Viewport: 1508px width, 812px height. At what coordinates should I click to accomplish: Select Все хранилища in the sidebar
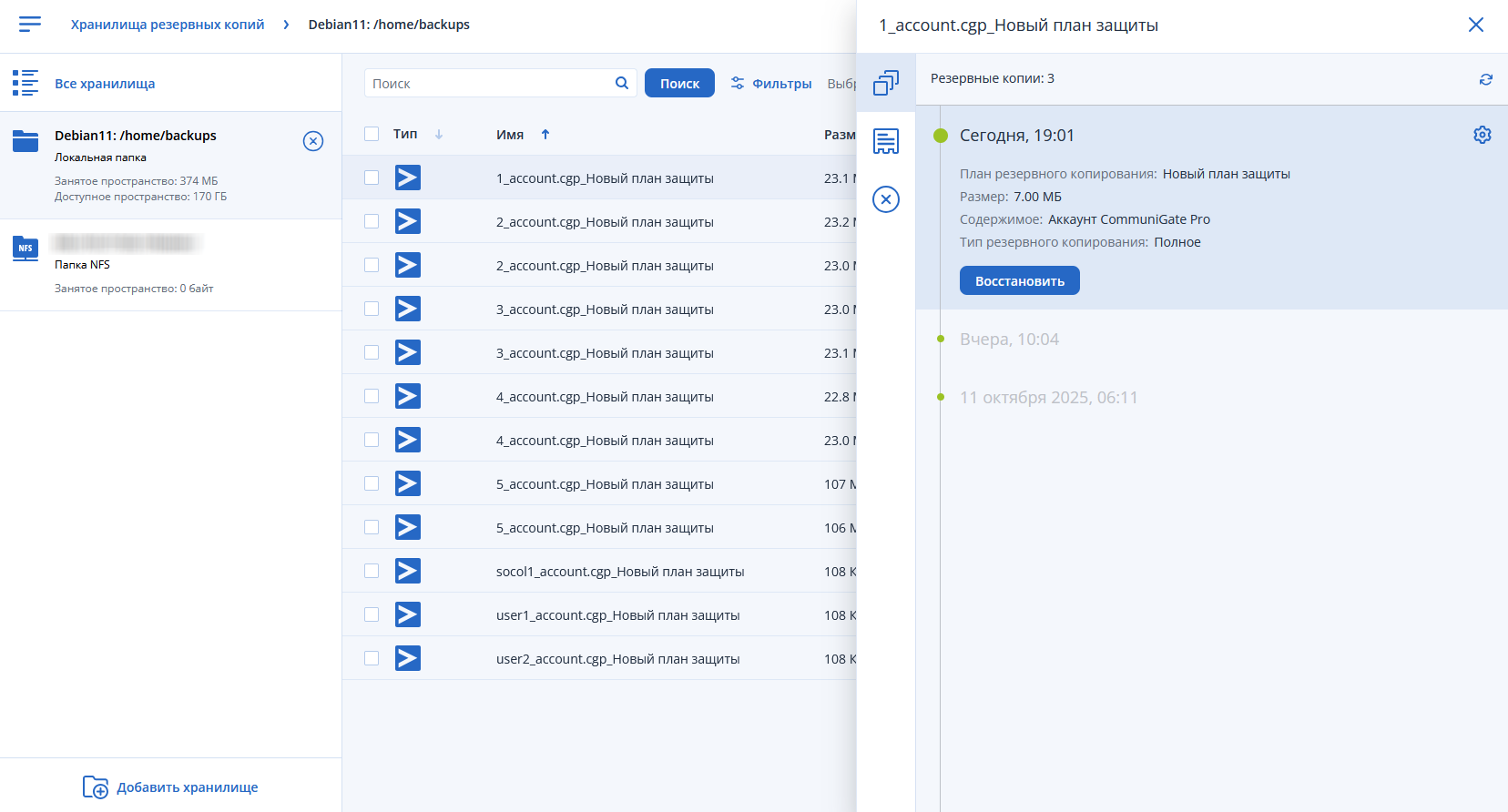[x=105, y=84]
